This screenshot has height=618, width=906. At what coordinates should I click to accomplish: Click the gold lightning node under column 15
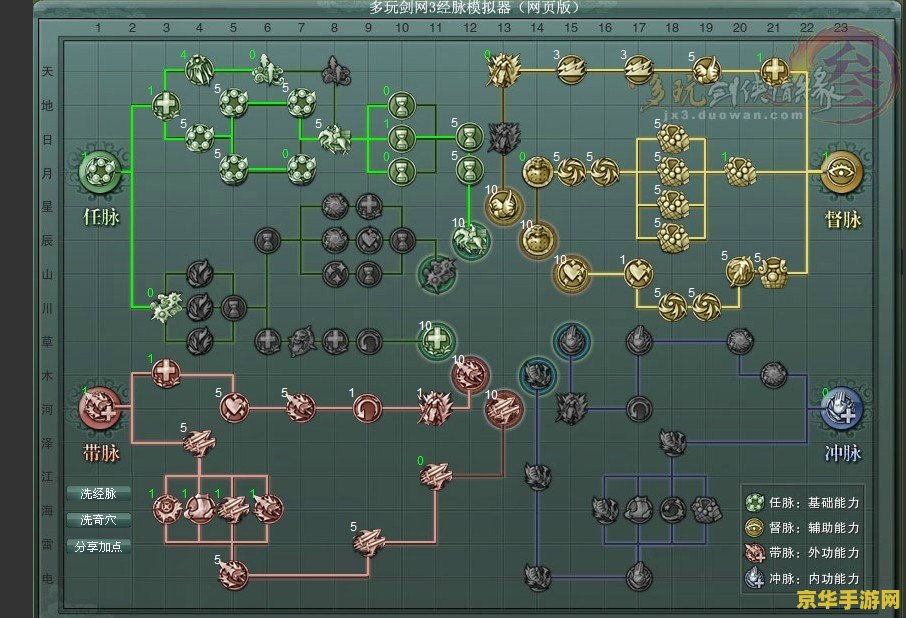[x=571, y=70]
